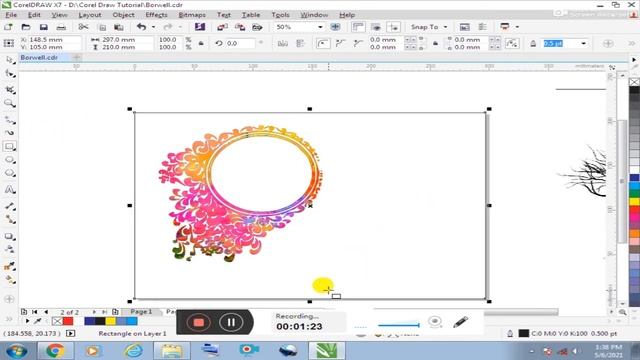Click the Cut scissors icon

point(83,27)
